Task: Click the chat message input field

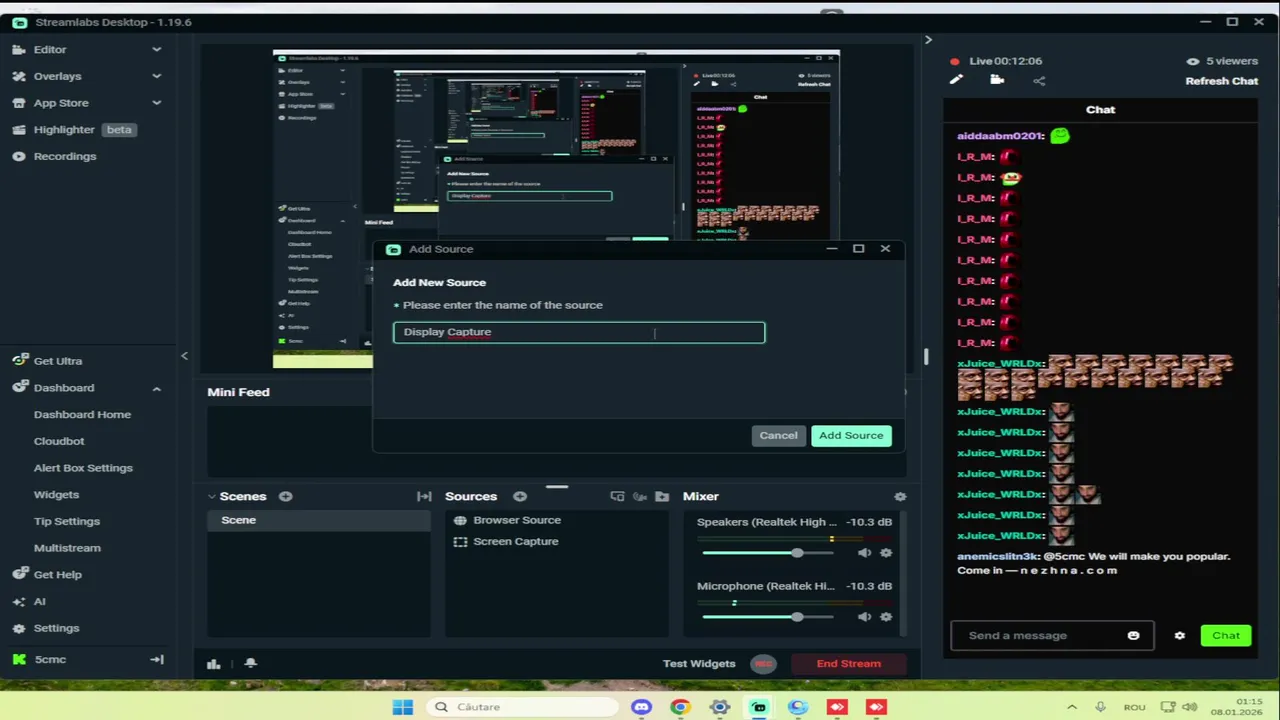Action: (x=1040, y=635)
